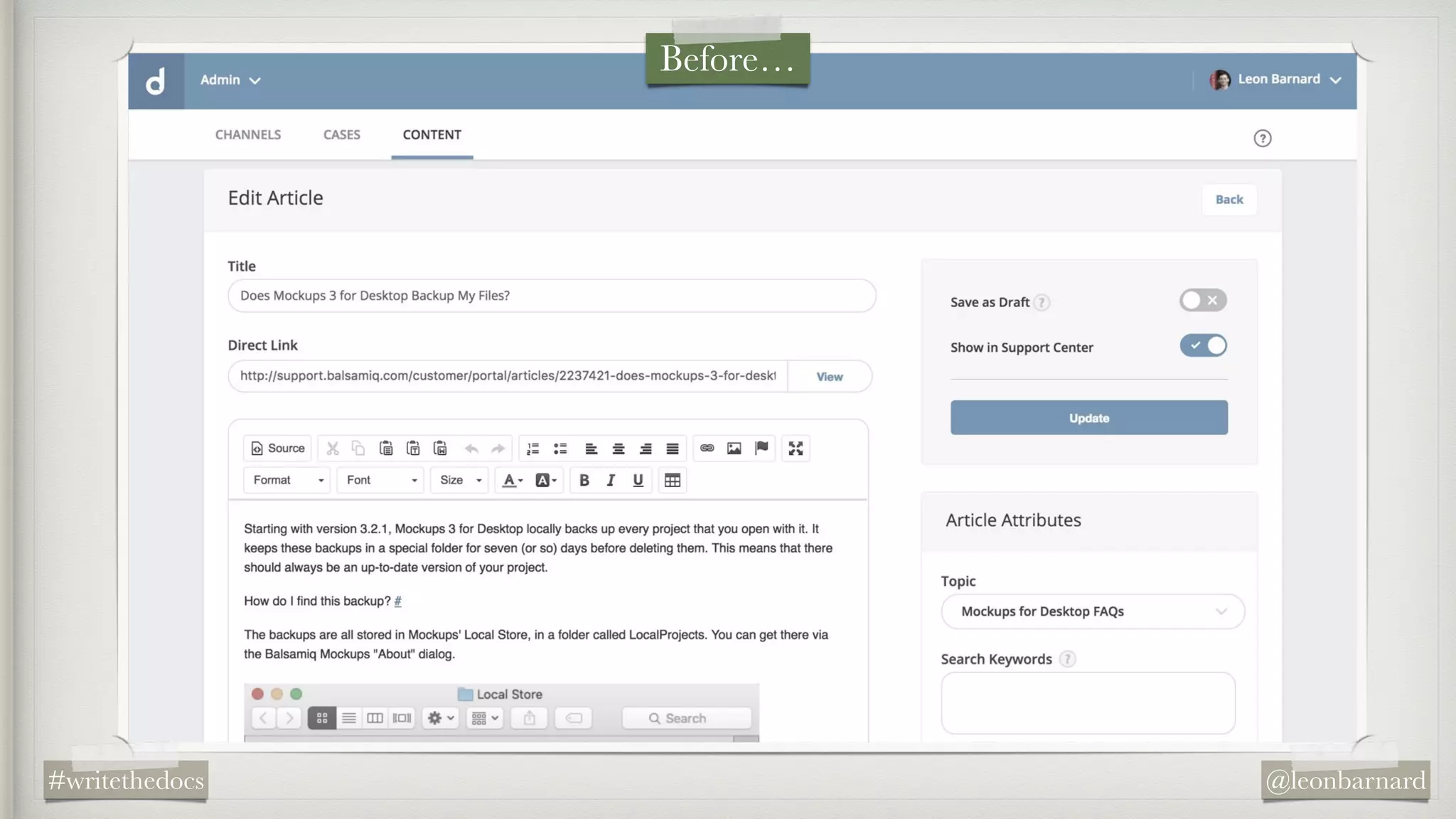The width and height of the screenshot is (1456, 819).
Task: Click the Source view toolbar button
Action: 278,449
